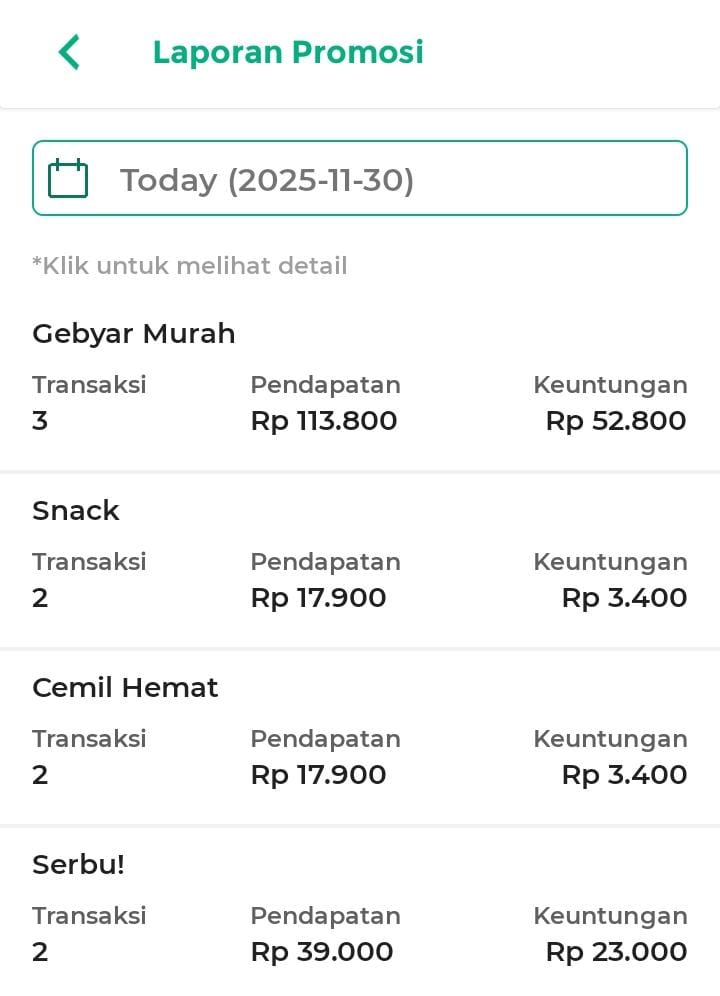720x996 pixels.
Task: Click Gebyar Murah profit Rp 52.800
Action: point(616,421)
